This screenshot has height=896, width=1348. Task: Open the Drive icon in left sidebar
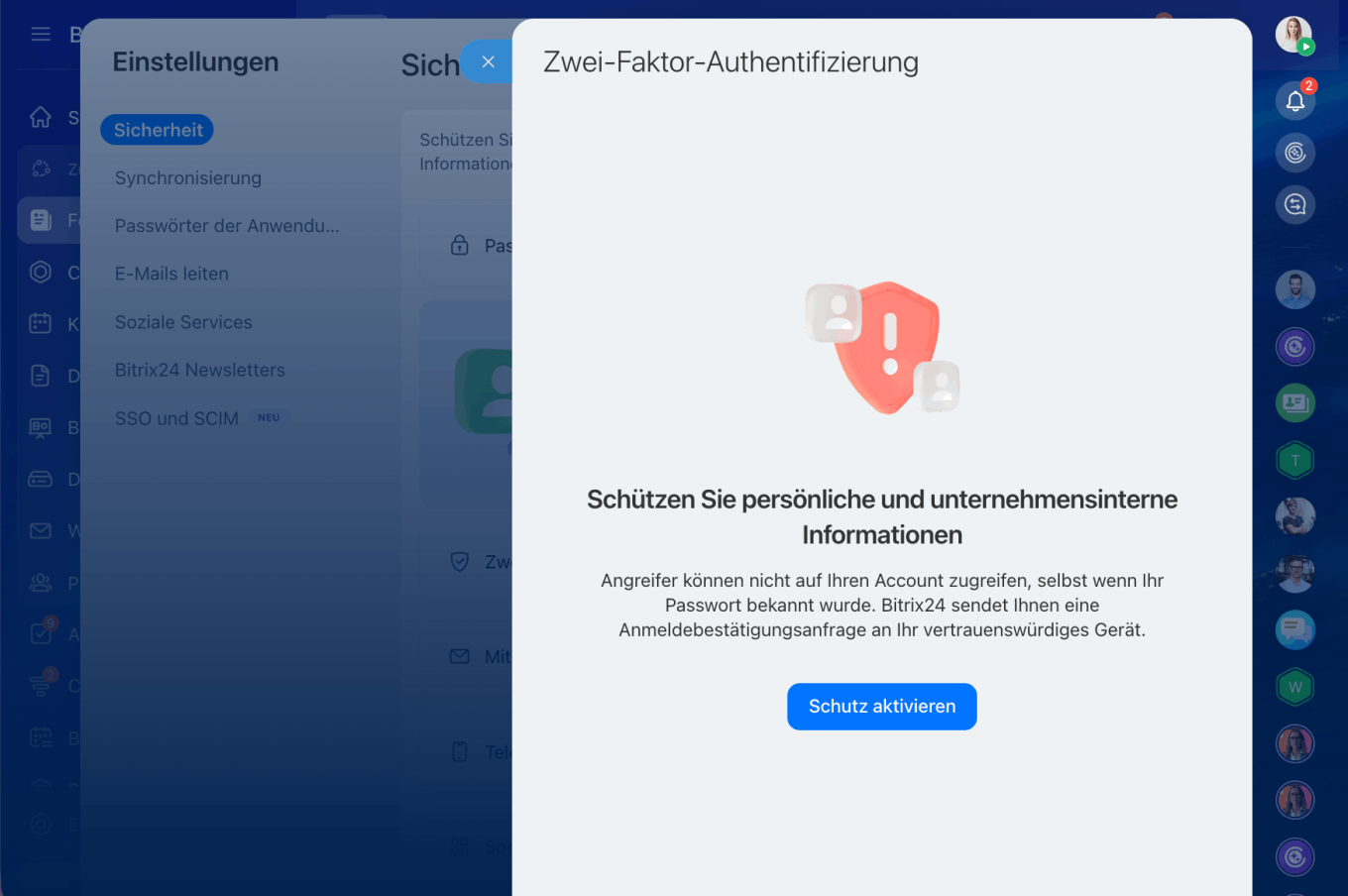[x=40, y=479]
